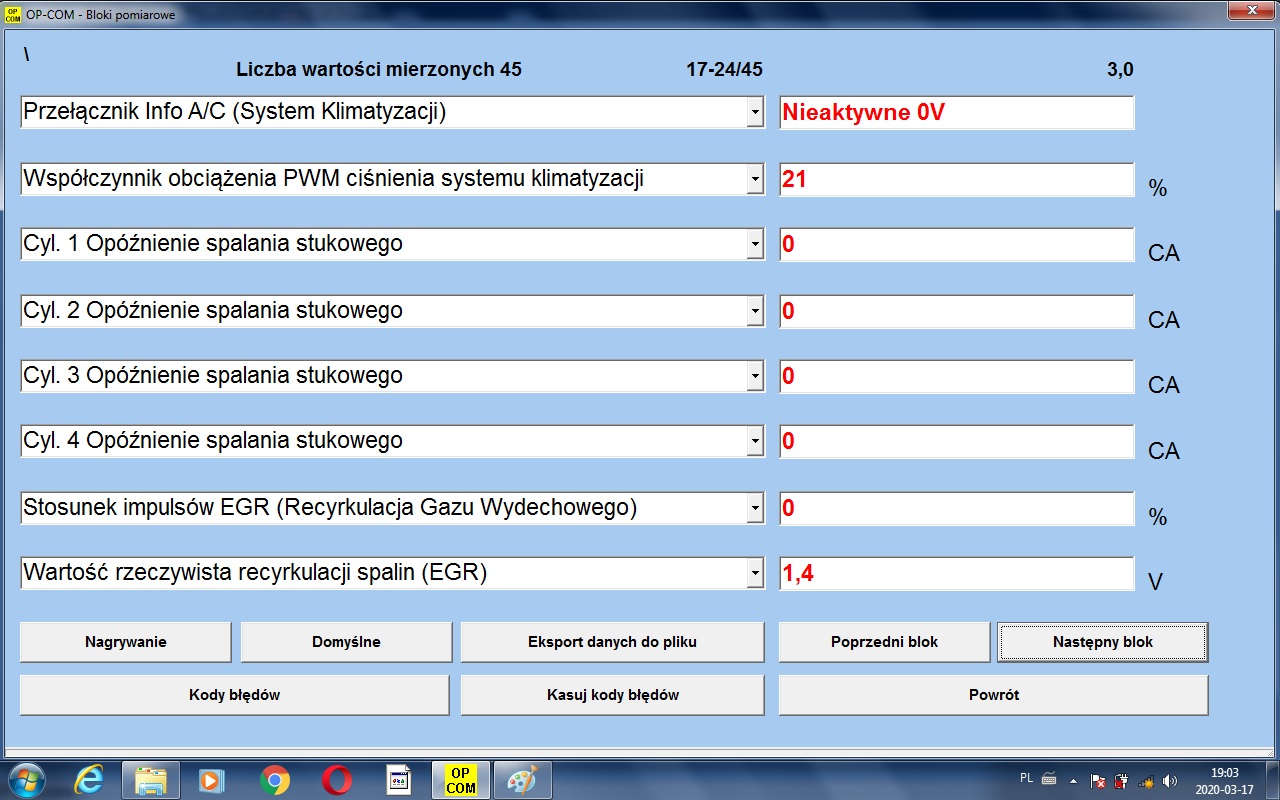Launch Opera browser from the taskbar
Viewport: 1280px width, 800px height.
(x=337, y=780)
